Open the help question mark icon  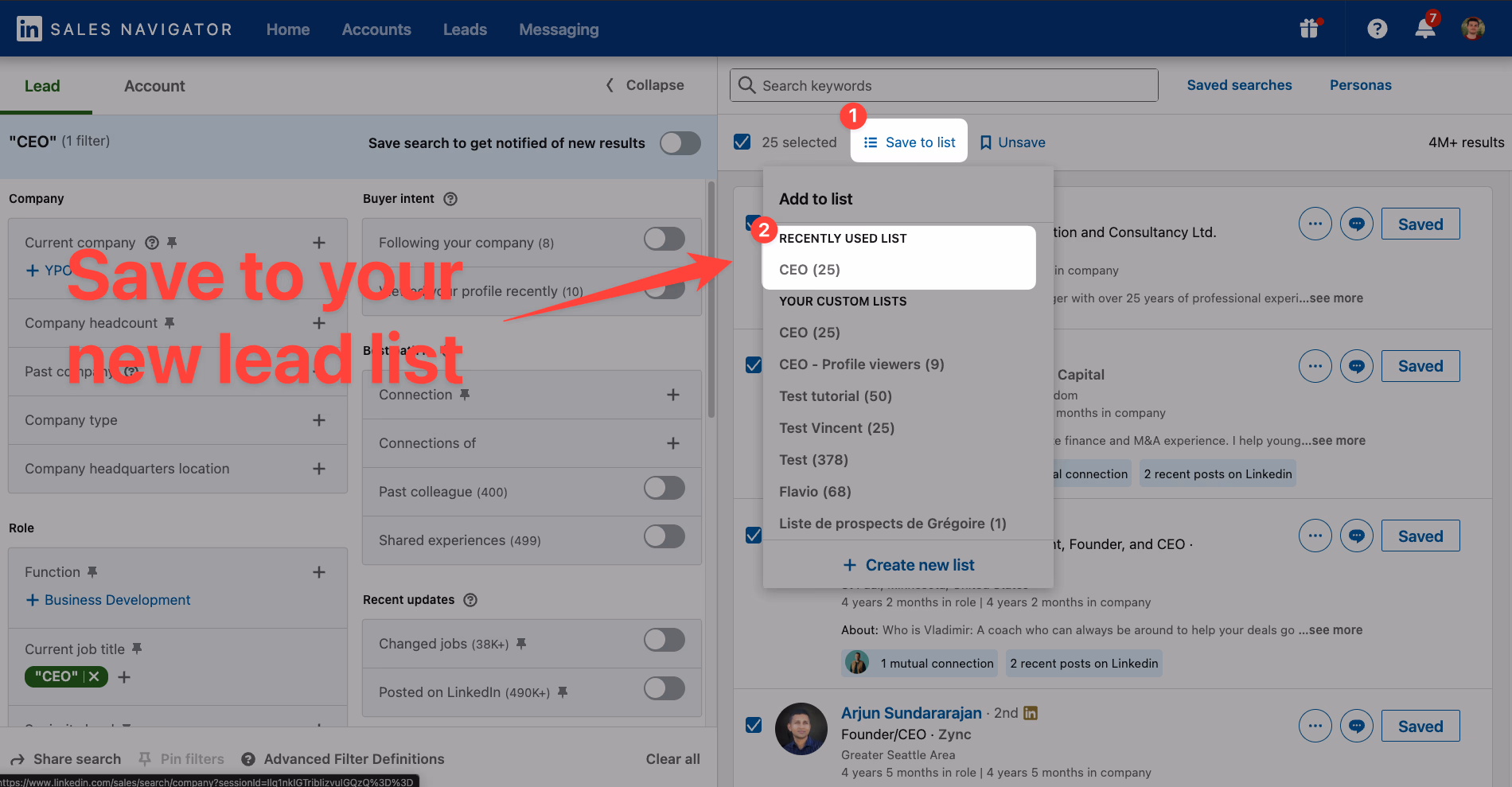pyautogui.click(x=1378, y=29)
